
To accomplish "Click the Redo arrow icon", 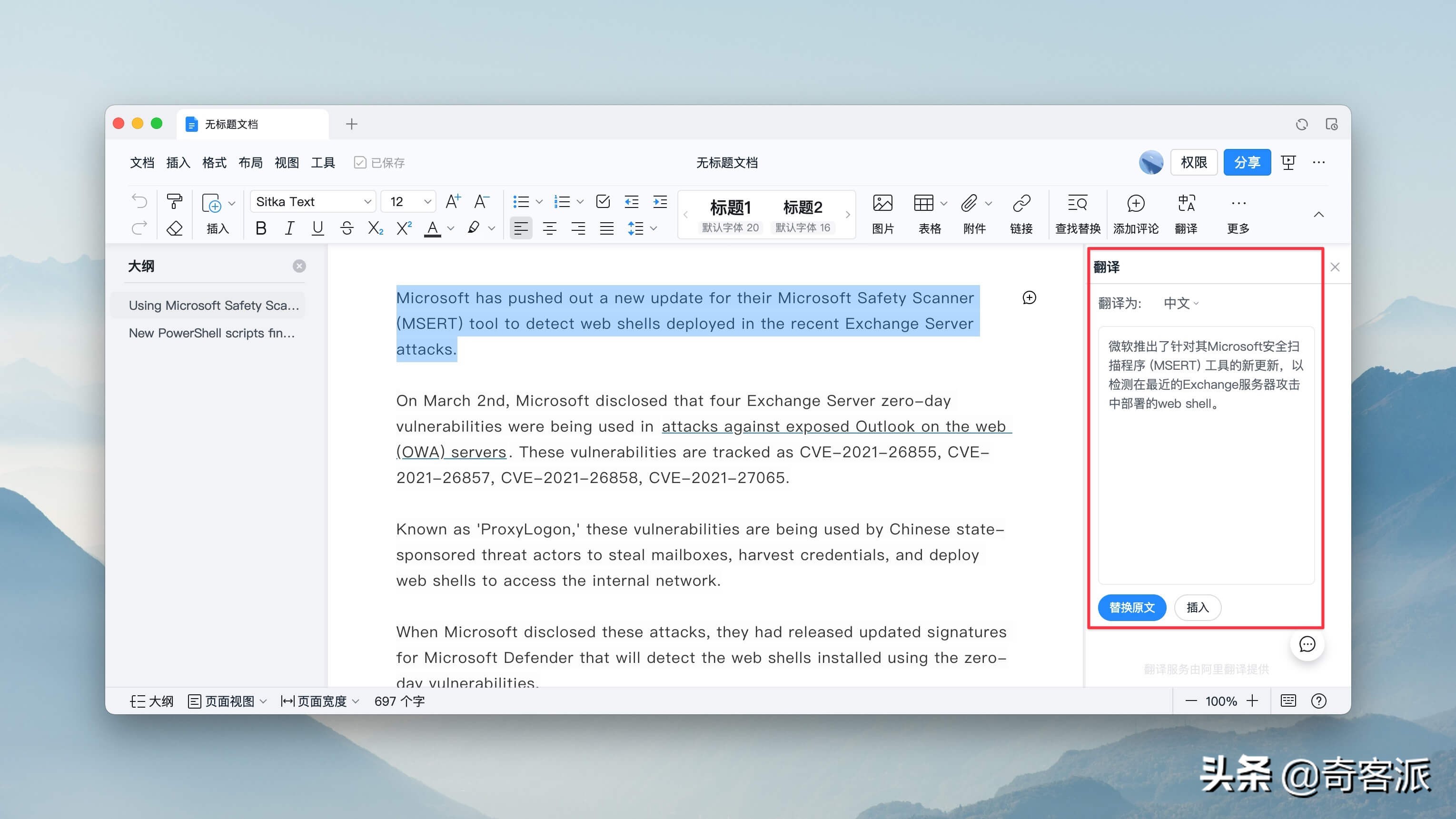I will pos(139,228).
